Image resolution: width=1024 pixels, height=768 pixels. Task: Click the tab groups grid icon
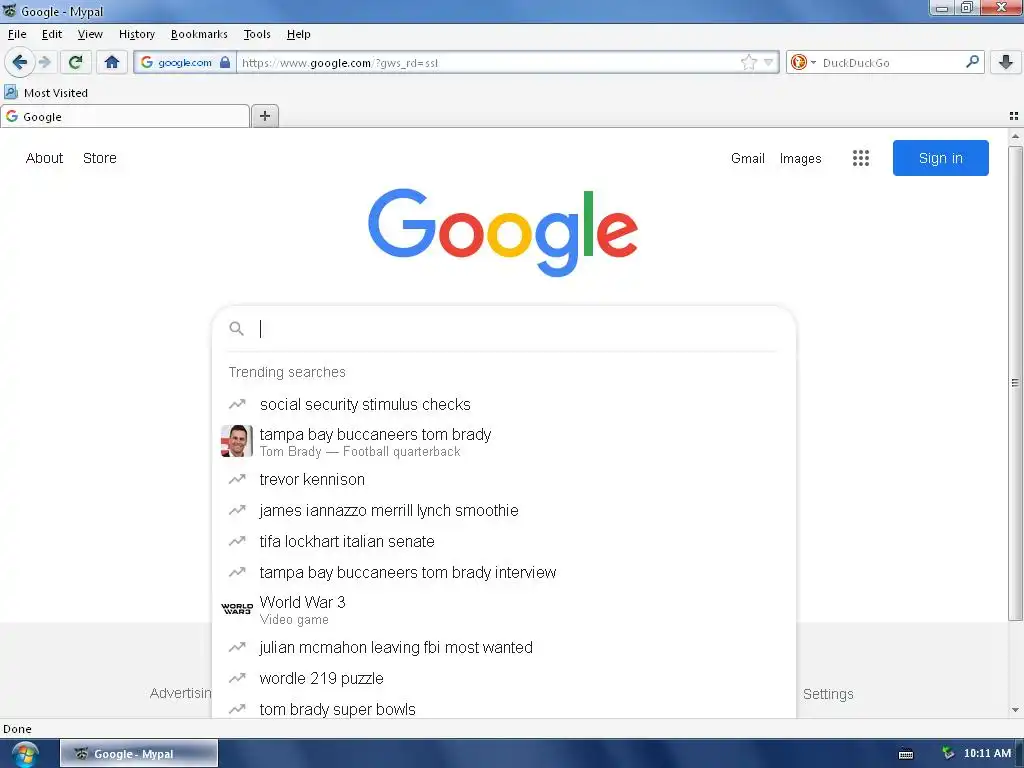pyautogui.click(x=1014, y=116)
